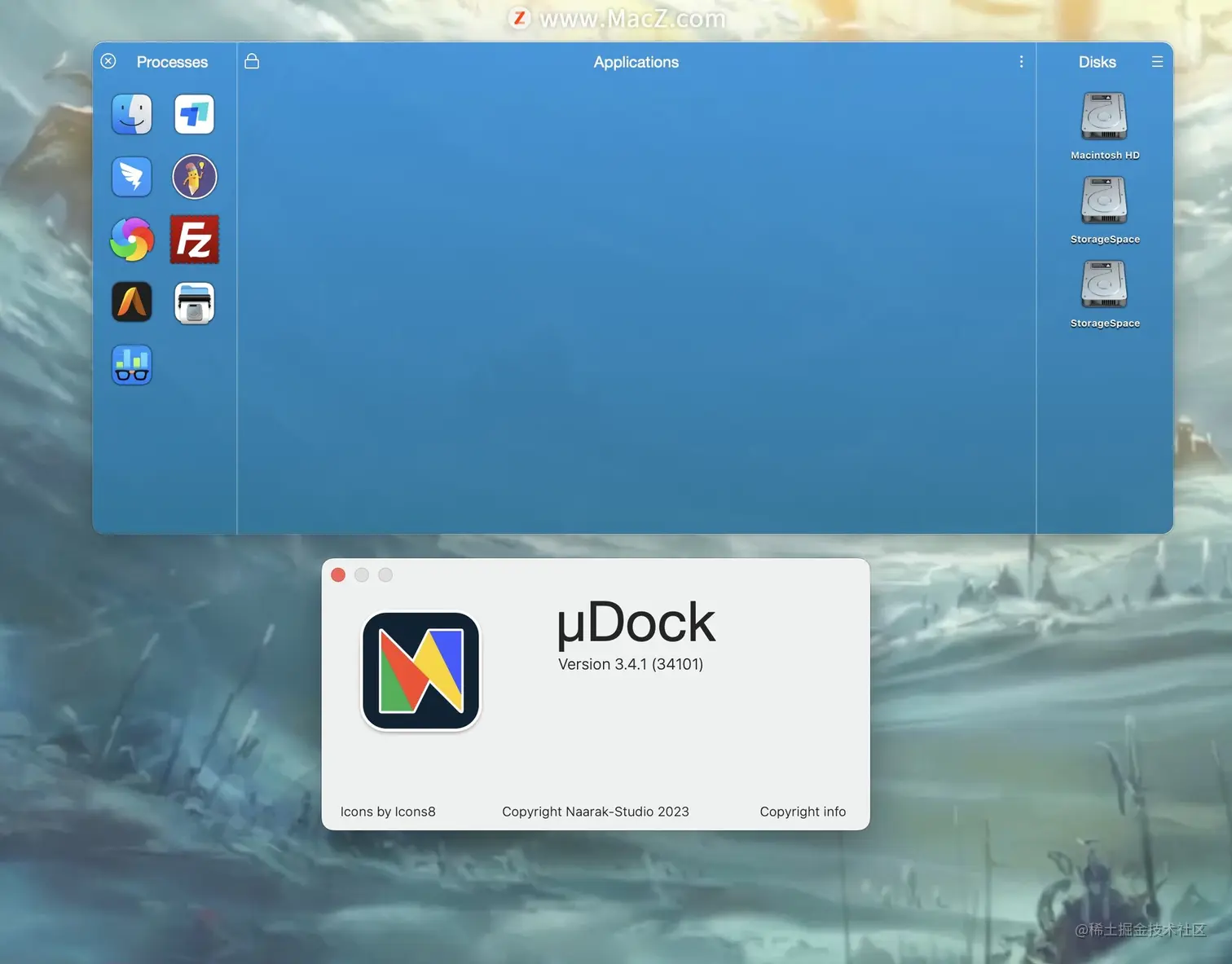Select the Macintosh HD disk
This screenshot has width=1232, height=964.
point(1104,126)
